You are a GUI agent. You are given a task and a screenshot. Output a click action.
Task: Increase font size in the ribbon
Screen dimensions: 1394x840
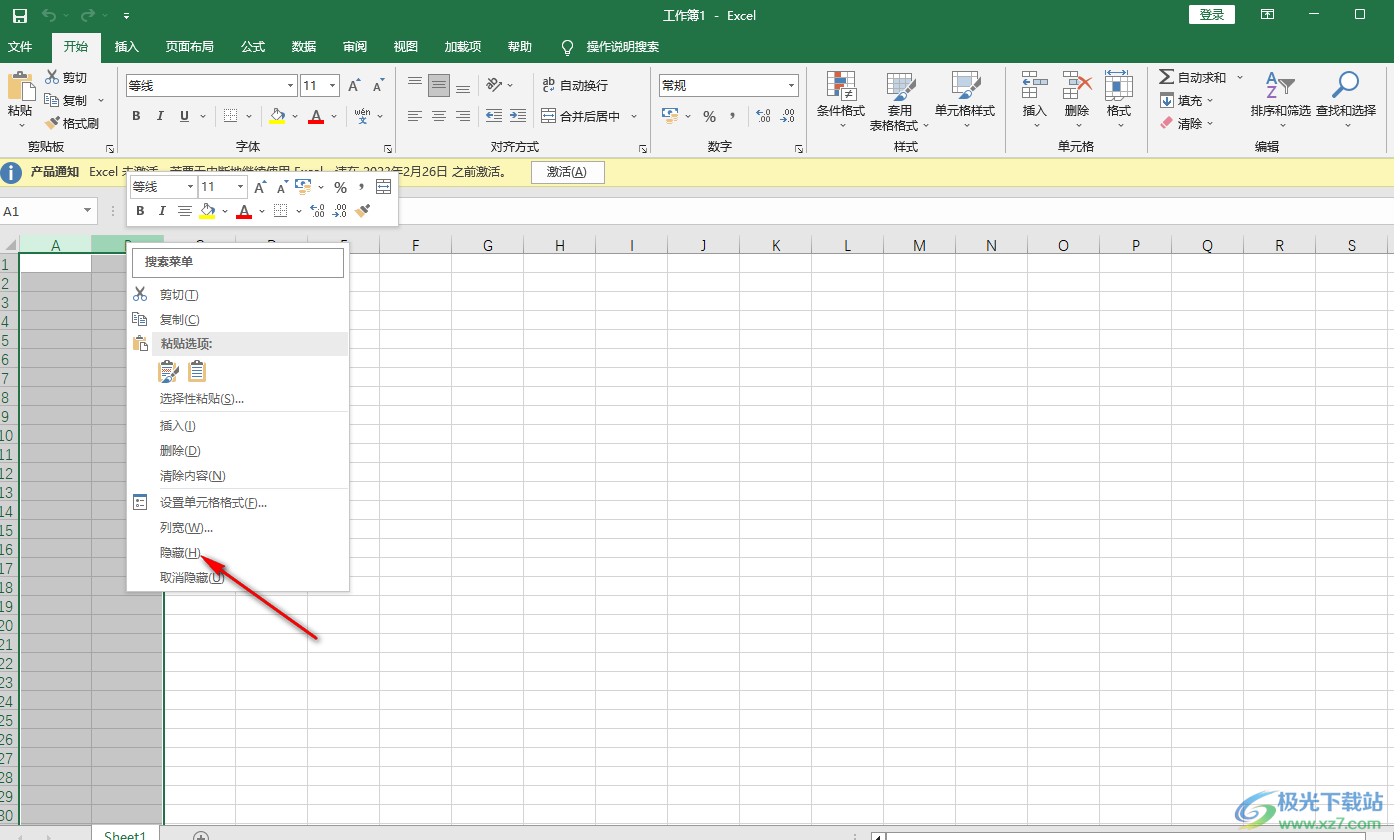[354, 86]
